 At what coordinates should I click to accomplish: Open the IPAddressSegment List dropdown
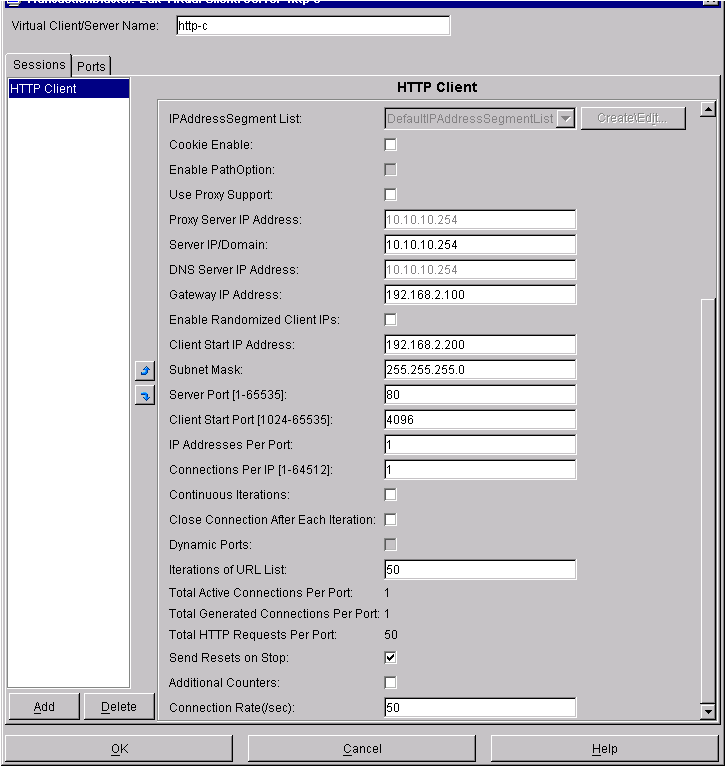click(x=565, y=118)
